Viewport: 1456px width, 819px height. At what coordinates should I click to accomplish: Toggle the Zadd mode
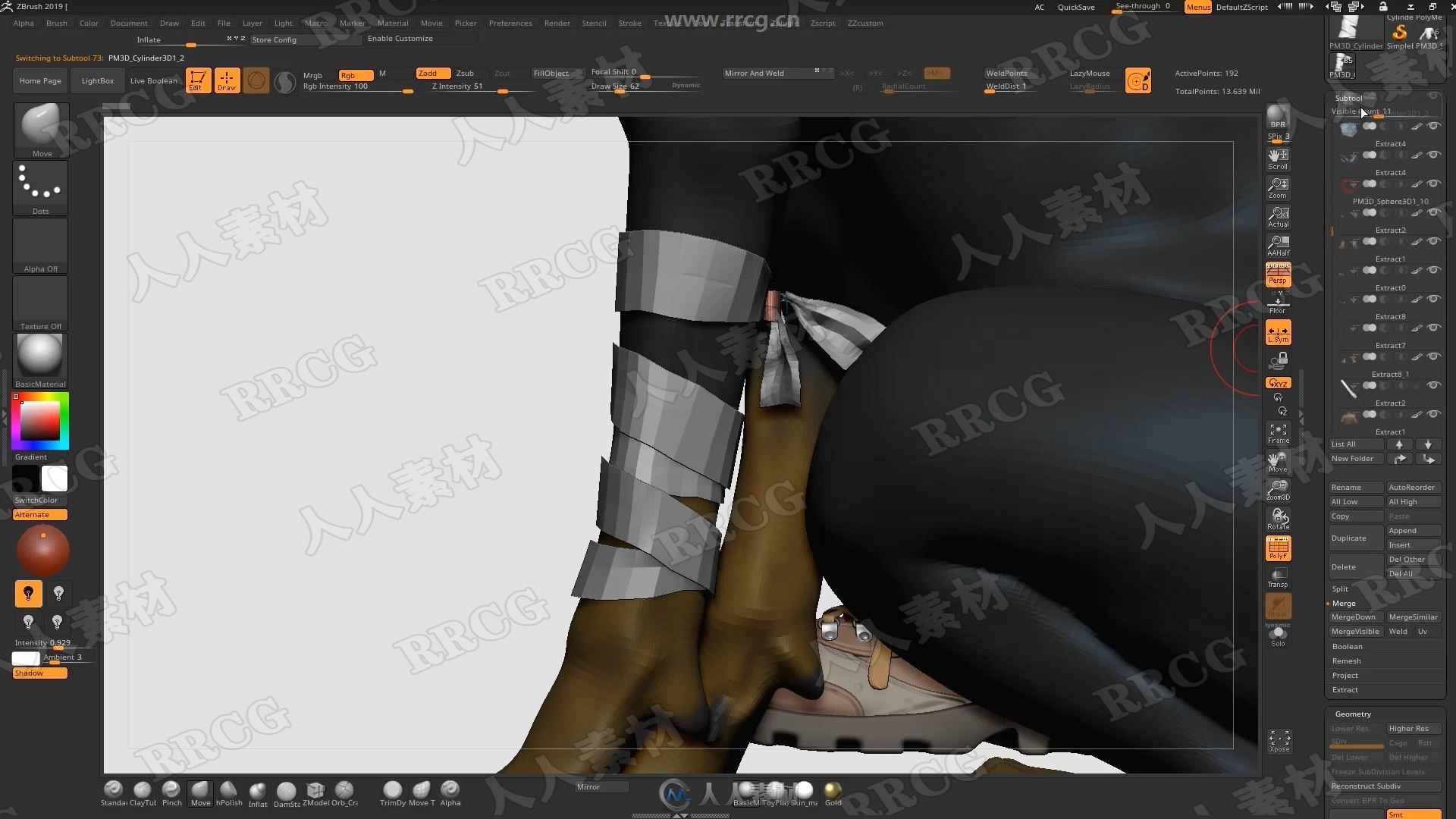coord(433,74)
